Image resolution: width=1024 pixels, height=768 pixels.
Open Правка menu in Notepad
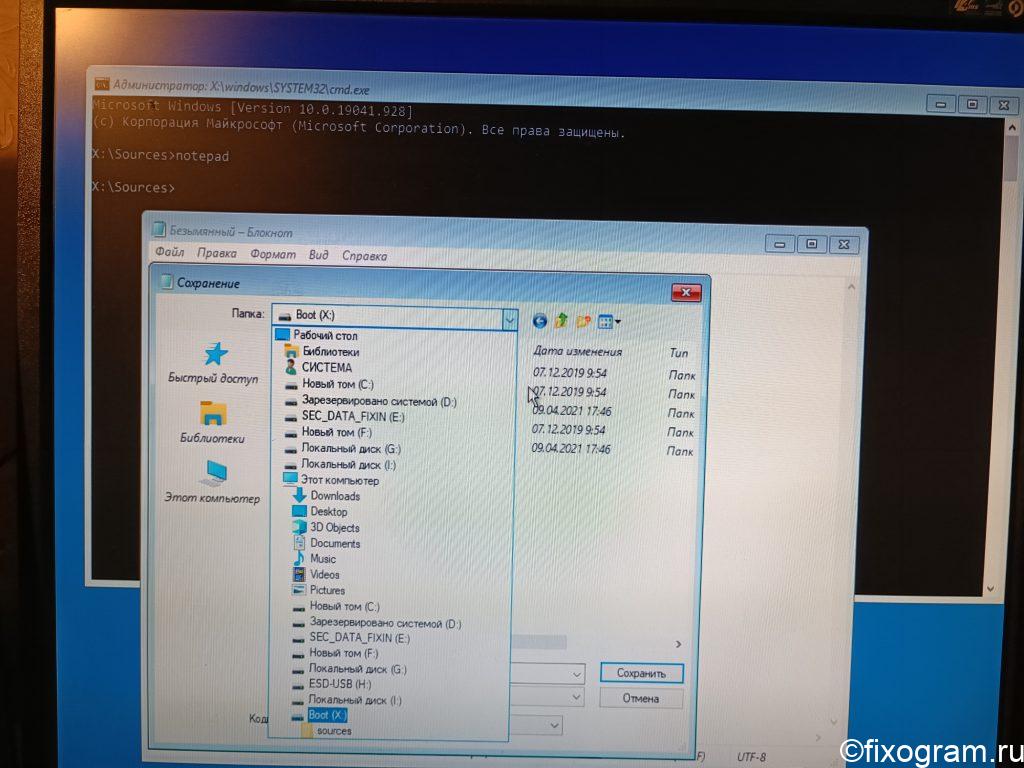[x=217, y=253]
